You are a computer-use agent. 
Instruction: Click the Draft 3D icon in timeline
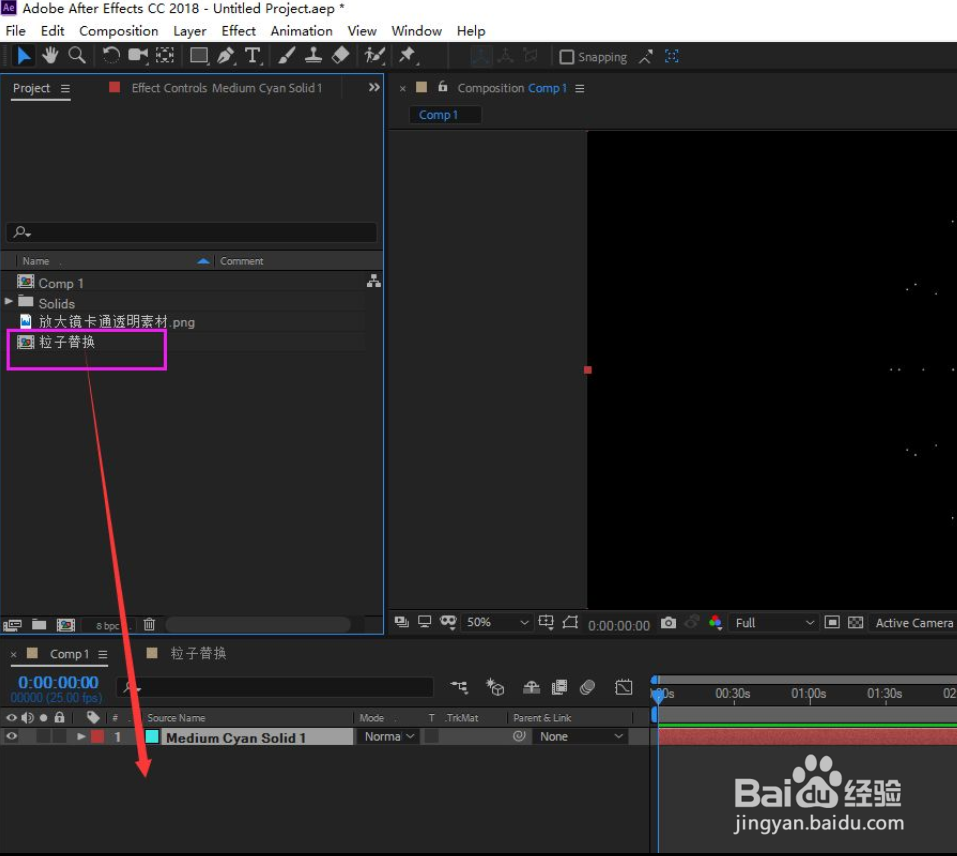(x=495, y=688)
